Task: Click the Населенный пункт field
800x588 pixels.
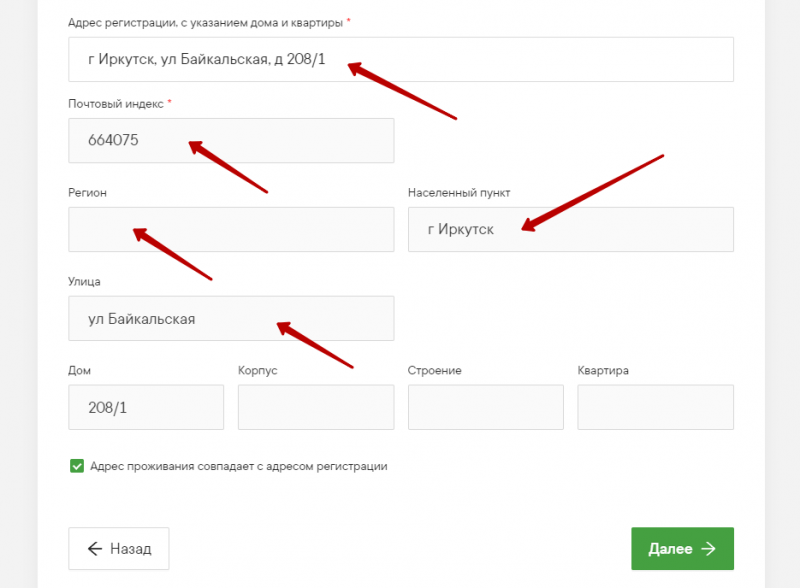Action: coord(570,230)
